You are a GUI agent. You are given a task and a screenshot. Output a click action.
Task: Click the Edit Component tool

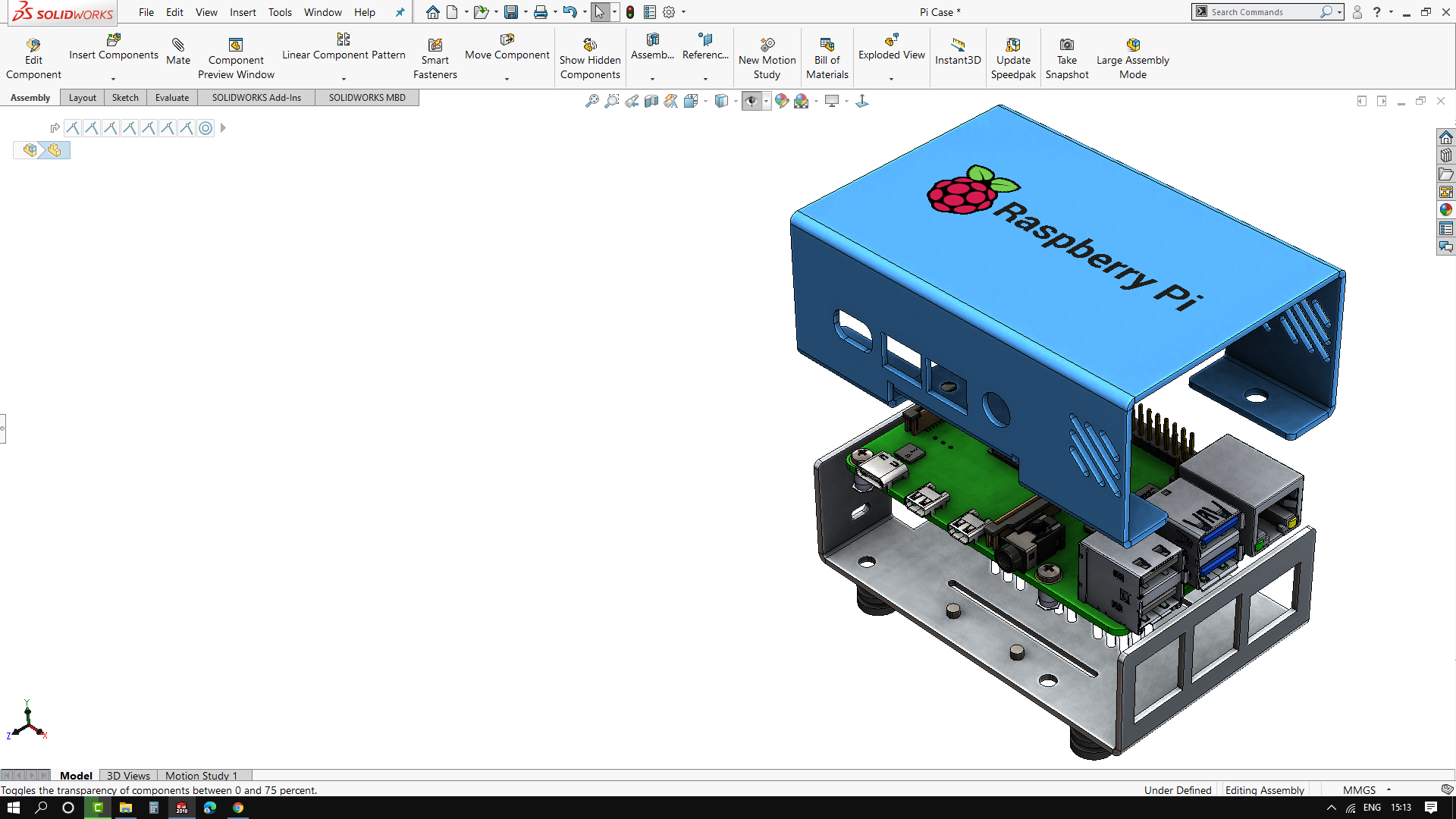pos(33,58)
